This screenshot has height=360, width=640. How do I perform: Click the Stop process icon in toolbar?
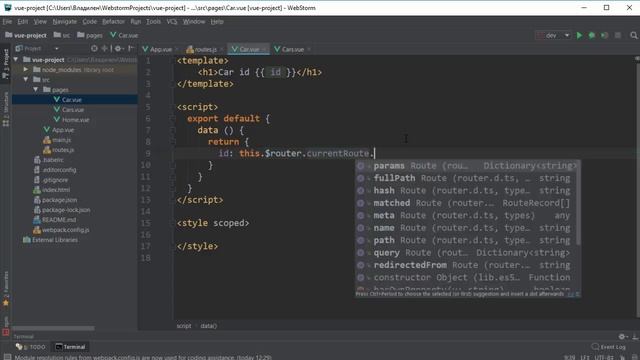point(618,36)
